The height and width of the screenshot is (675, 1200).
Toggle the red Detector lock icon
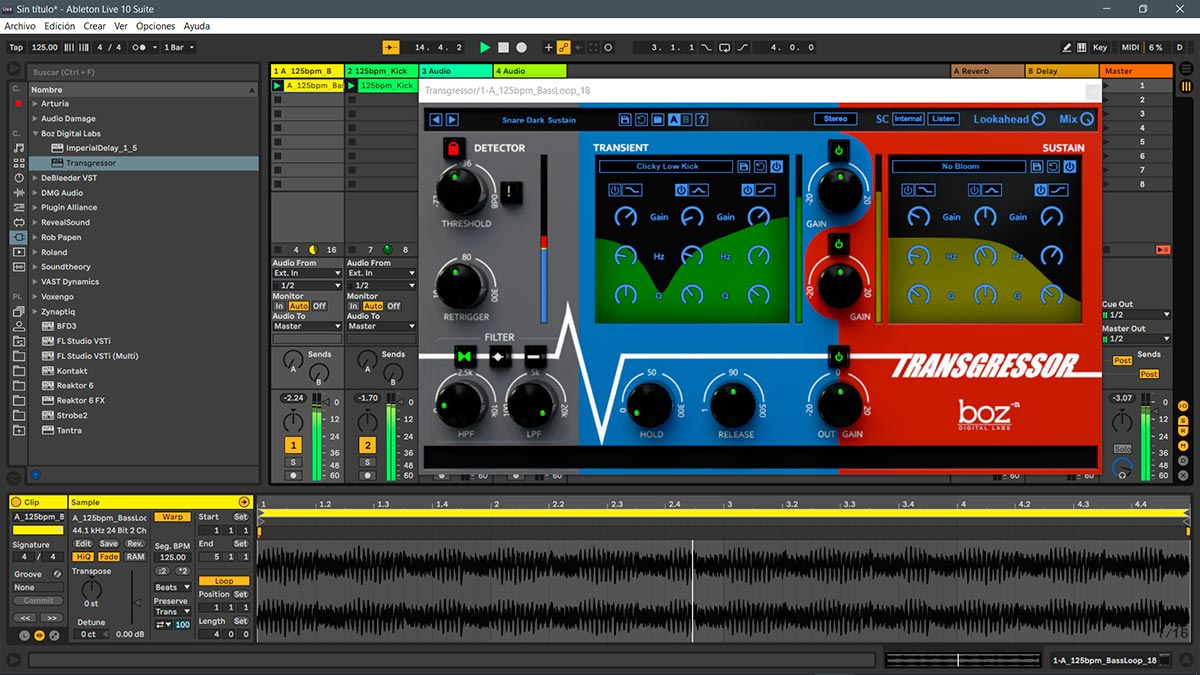(x=452, y=149)
